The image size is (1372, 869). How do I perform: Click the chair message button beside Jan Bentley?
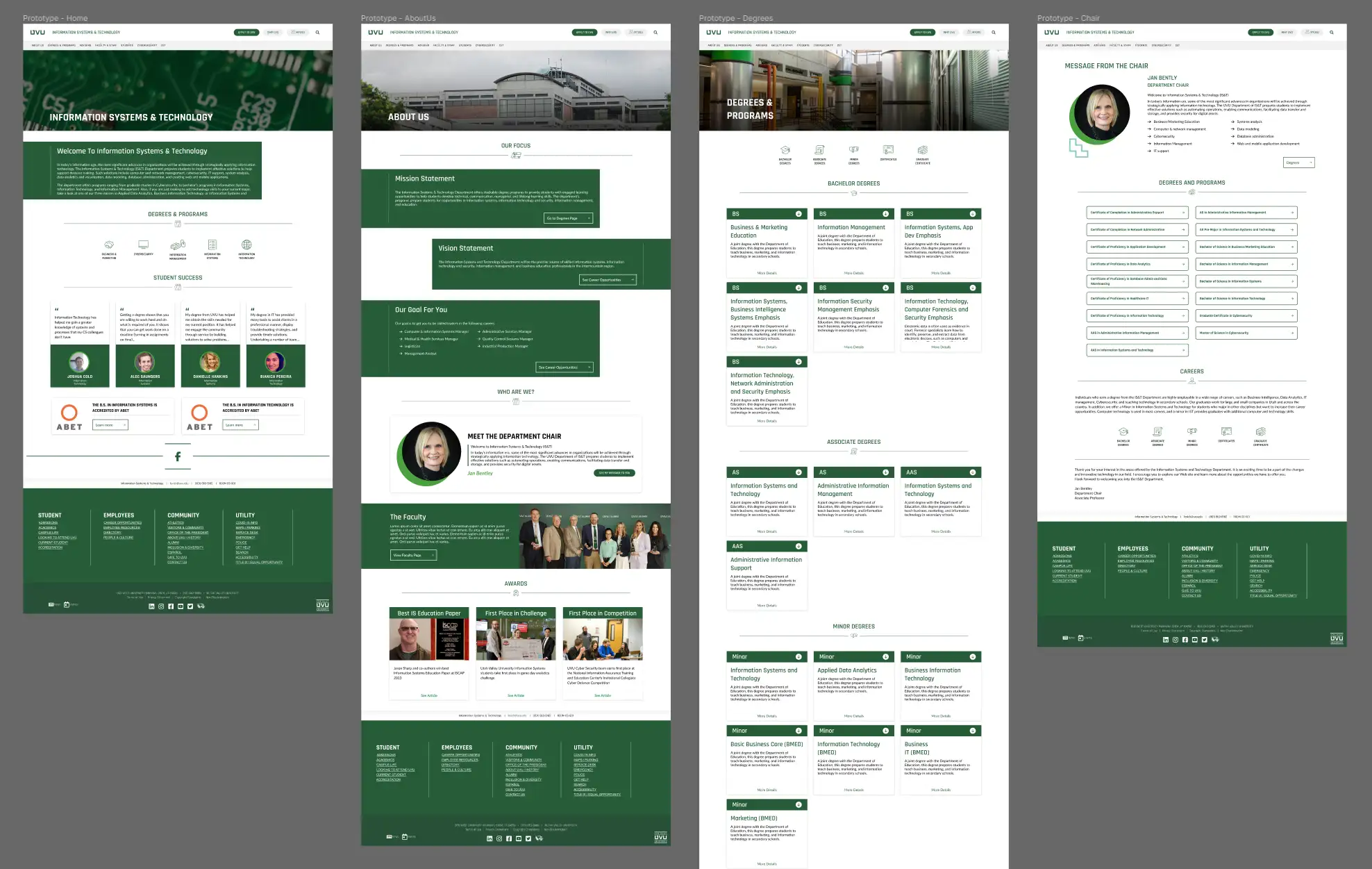click(x=614, y=473)
